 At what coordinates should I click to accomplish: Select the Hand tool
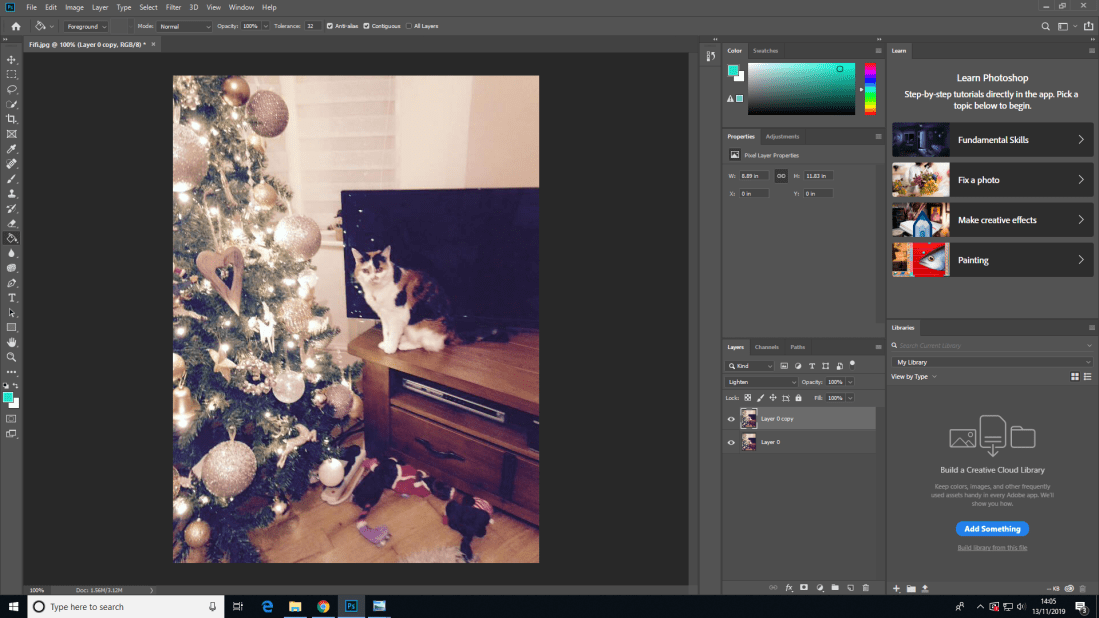coord(12,342)
